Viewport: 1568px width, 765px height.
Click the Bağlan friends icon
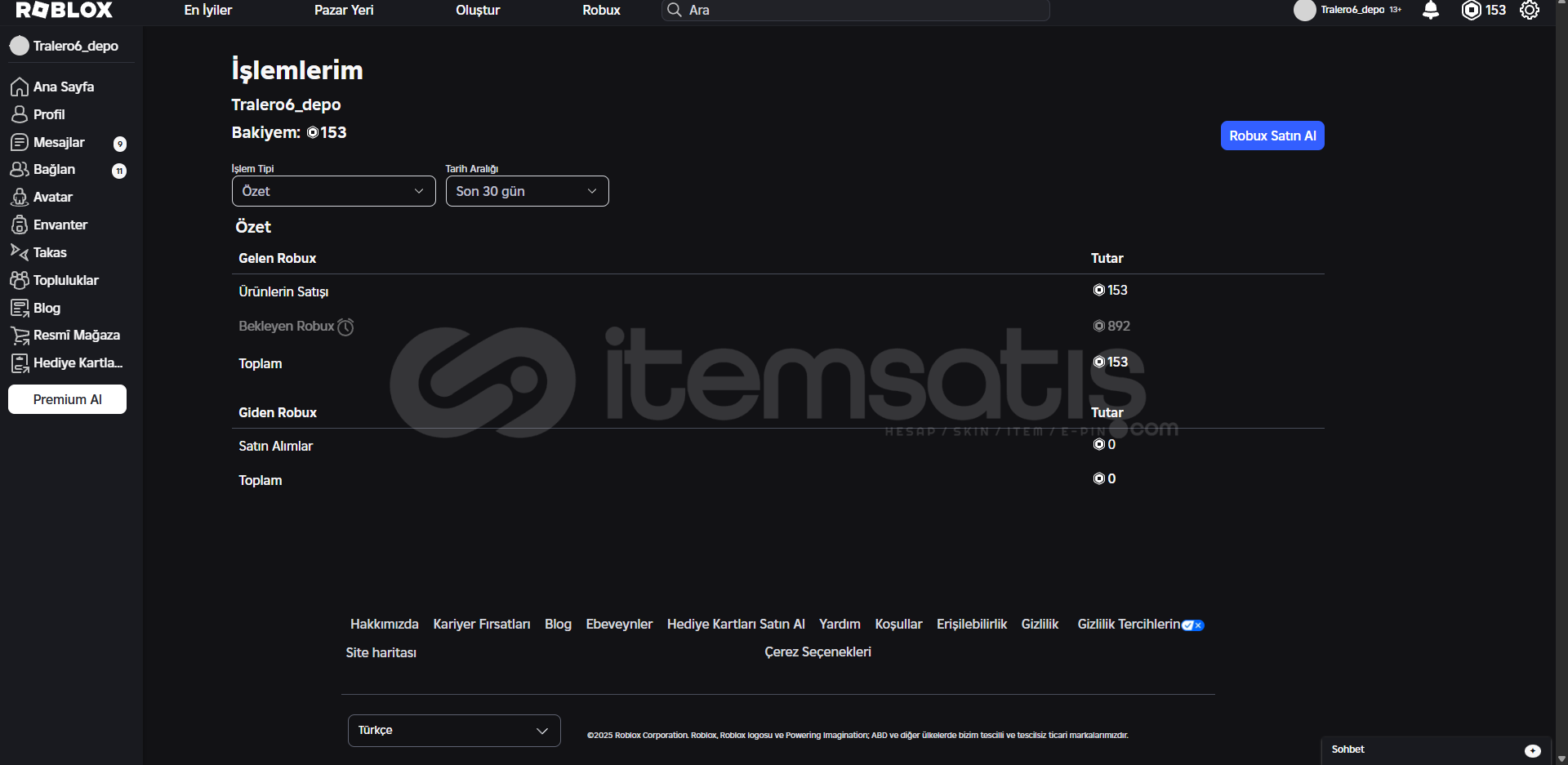click(20, 169)
